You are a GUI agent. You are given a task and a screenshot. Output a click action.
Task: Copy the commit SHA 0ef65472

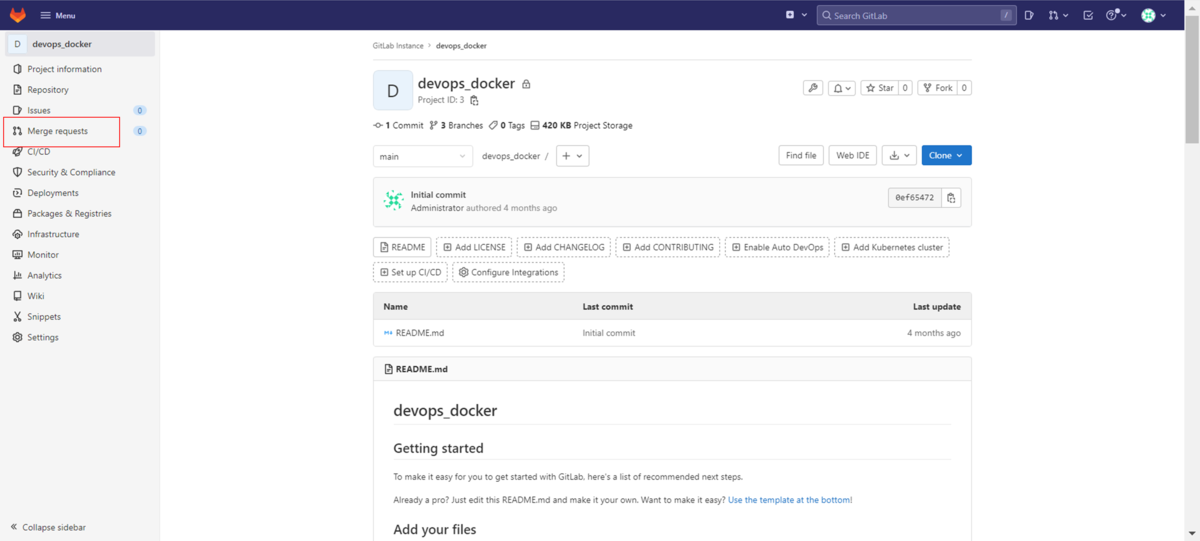951,198
